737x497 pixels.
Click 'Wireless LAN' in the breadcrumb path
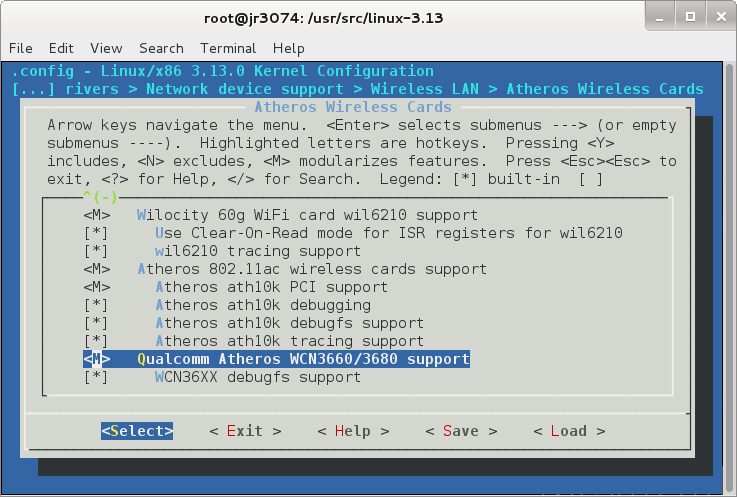click(x=424, y=89)
